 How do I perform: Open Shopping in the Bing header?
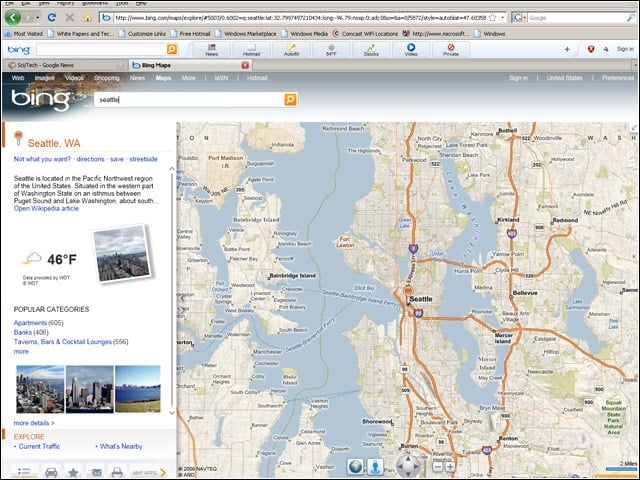(x=107, y=78)
